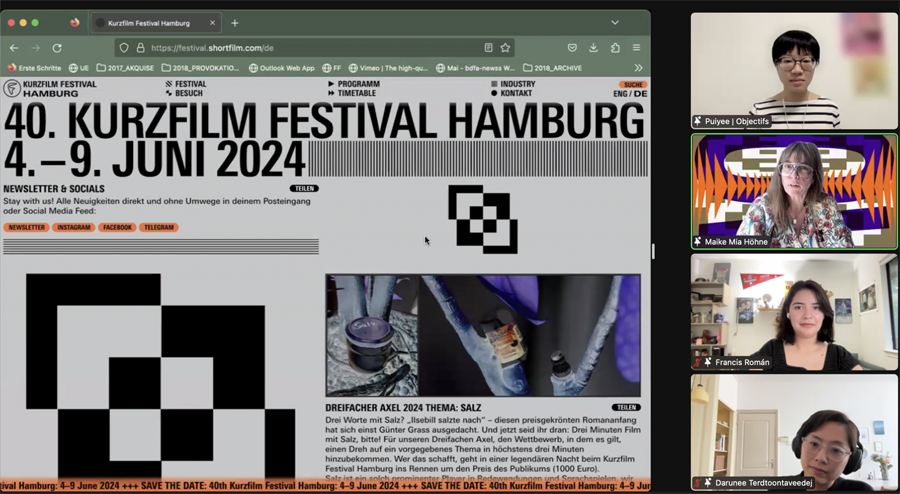The height and width of the screenshot is (494, 900).
Task: Open the 2018_ARCHIVE bookmarks folder
Action: click(552, 68)
